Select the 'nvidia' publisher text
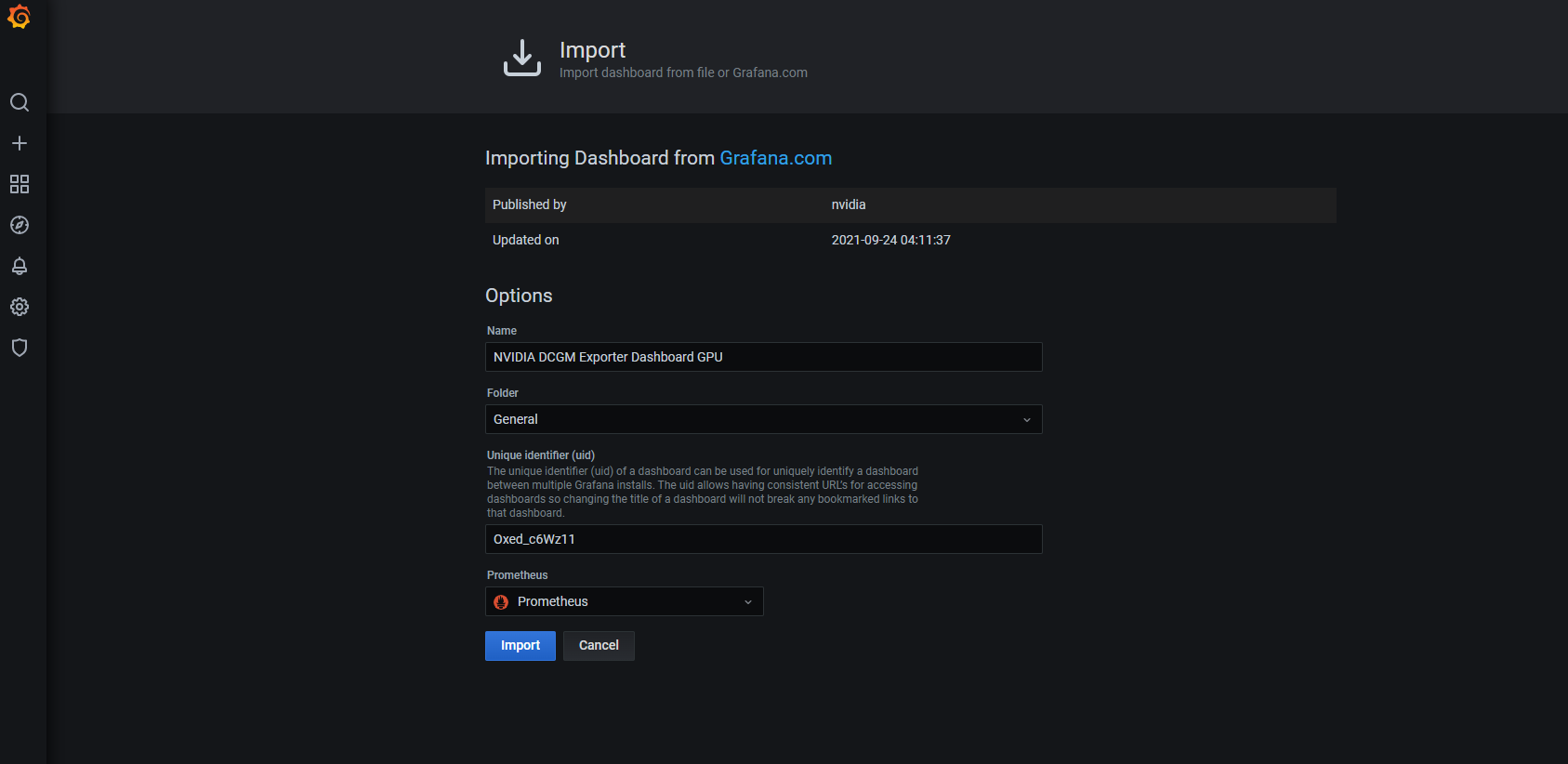Screen dimensions: 1568x764 tap(849, 204)
